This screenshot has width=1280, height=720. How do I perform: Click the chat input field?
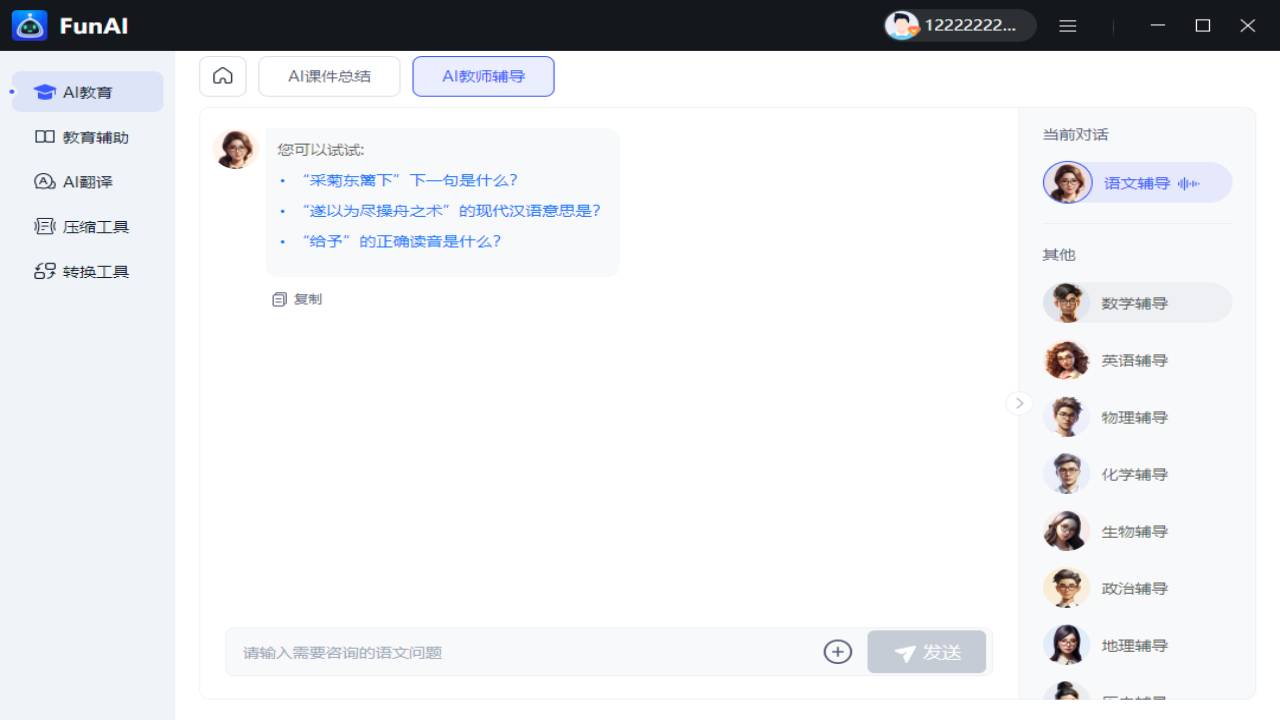pyautogui.click(x=500, y=651)
